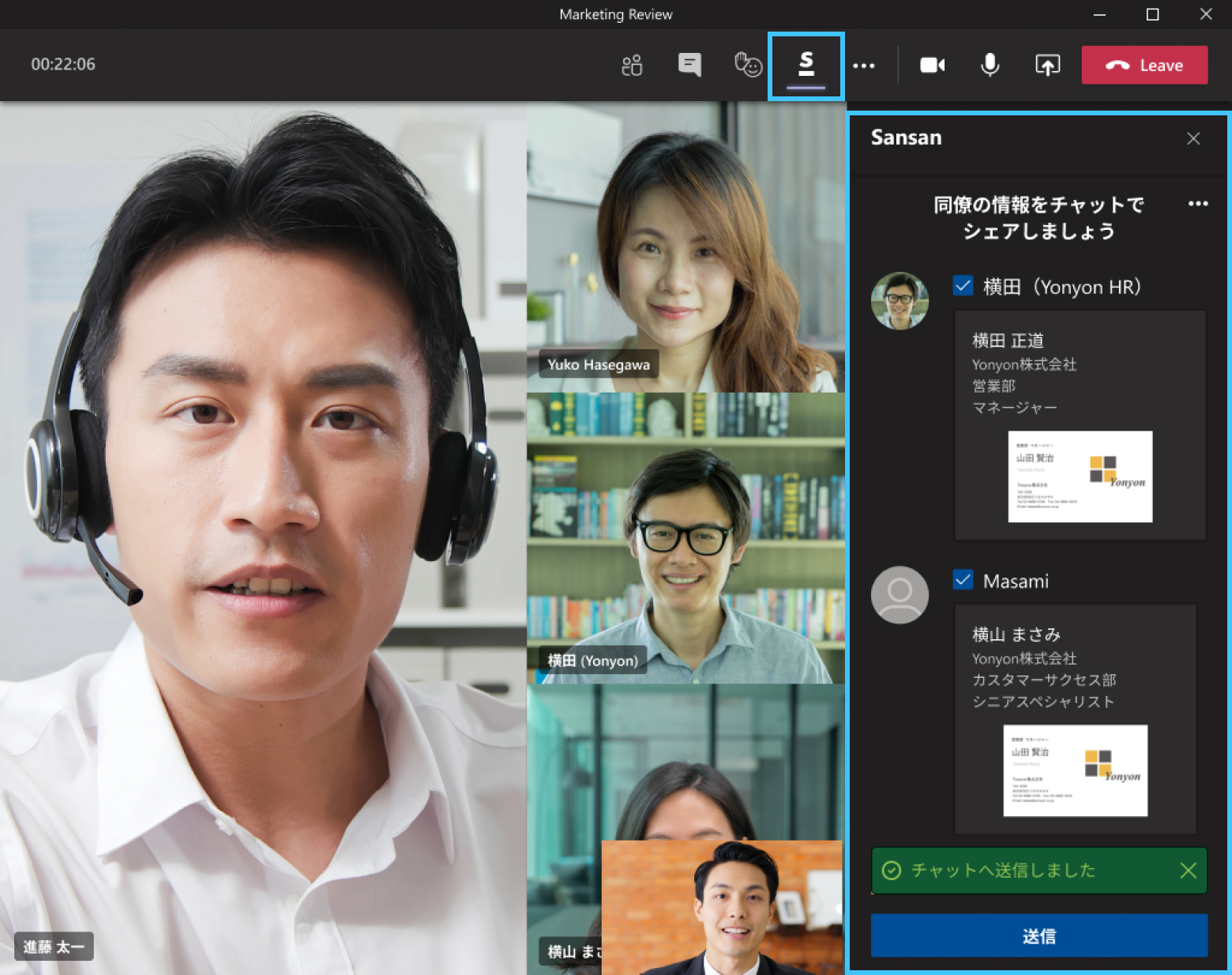Screen dimensions: 1232x975
Task: Click the 営業部 department text
Action: point(993,386)
